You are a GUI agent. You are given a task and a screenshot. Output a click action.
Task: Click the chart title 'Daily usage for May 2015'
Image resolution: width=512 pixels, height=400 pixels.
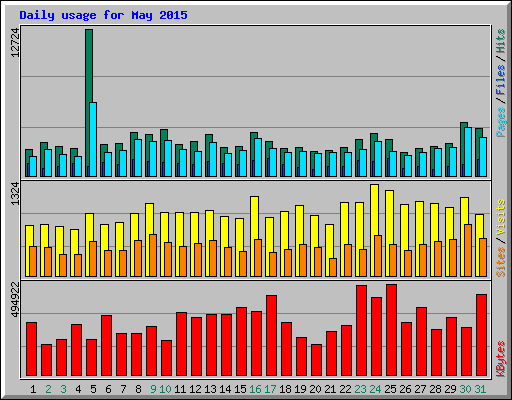click(x=103, y=15)
